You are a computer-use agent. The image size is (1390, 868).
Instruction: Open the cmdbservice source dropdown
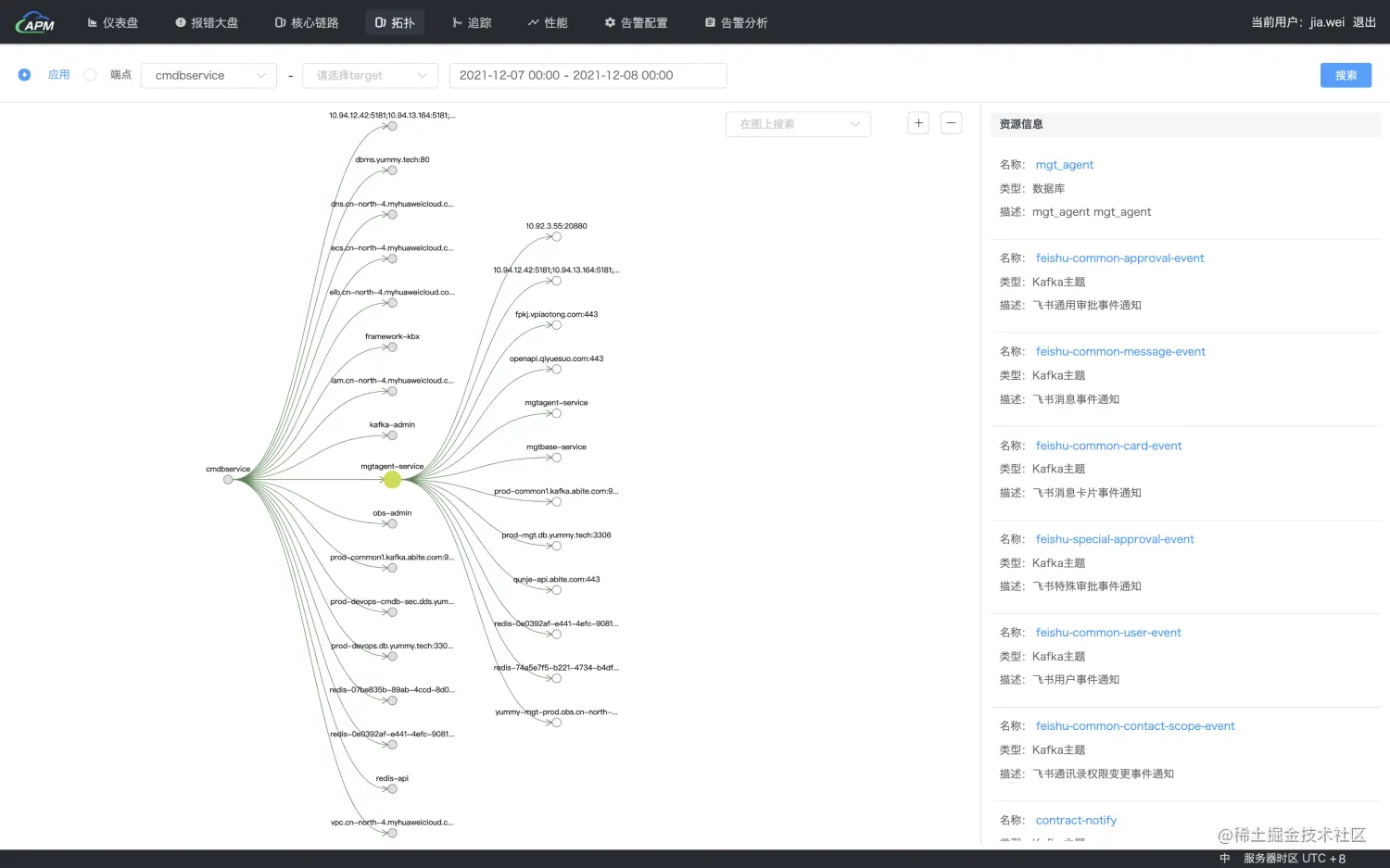[208, 75]
